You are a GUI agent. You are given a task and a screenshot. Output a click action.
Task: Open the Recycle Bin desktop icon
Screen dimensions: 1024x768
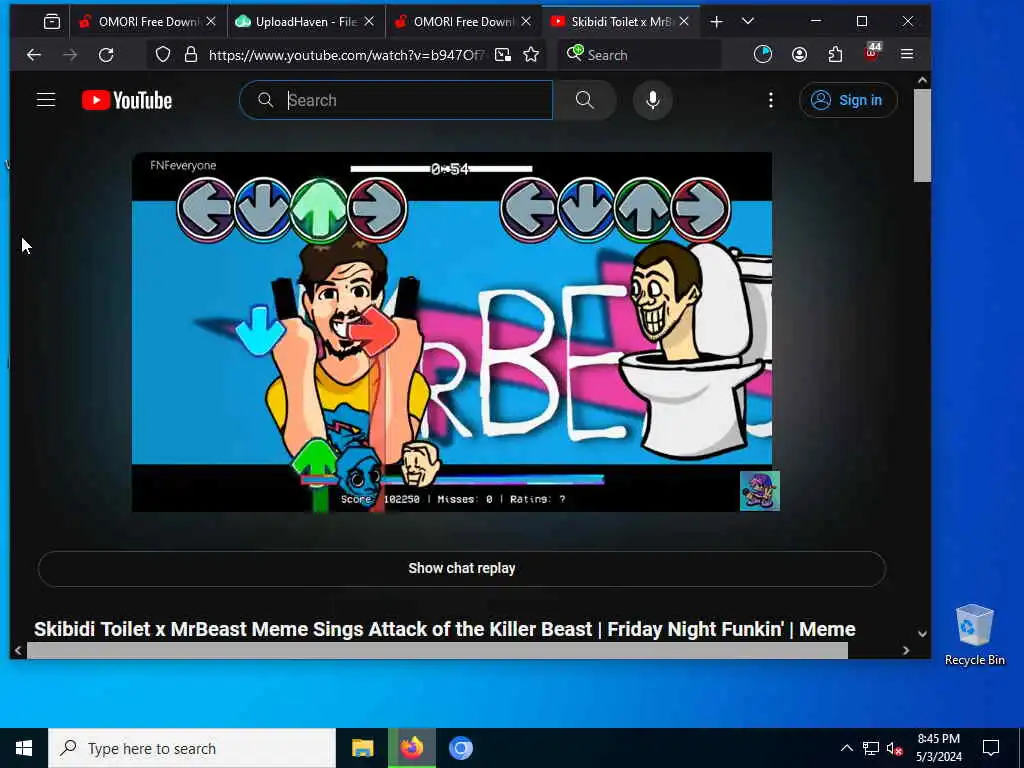point(974,635)
